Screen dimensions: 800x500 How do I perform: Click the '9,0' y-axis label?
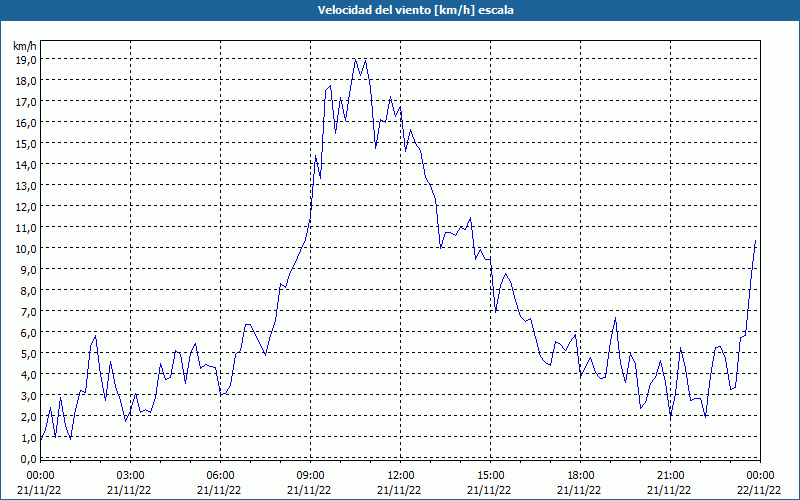[28, 269]
